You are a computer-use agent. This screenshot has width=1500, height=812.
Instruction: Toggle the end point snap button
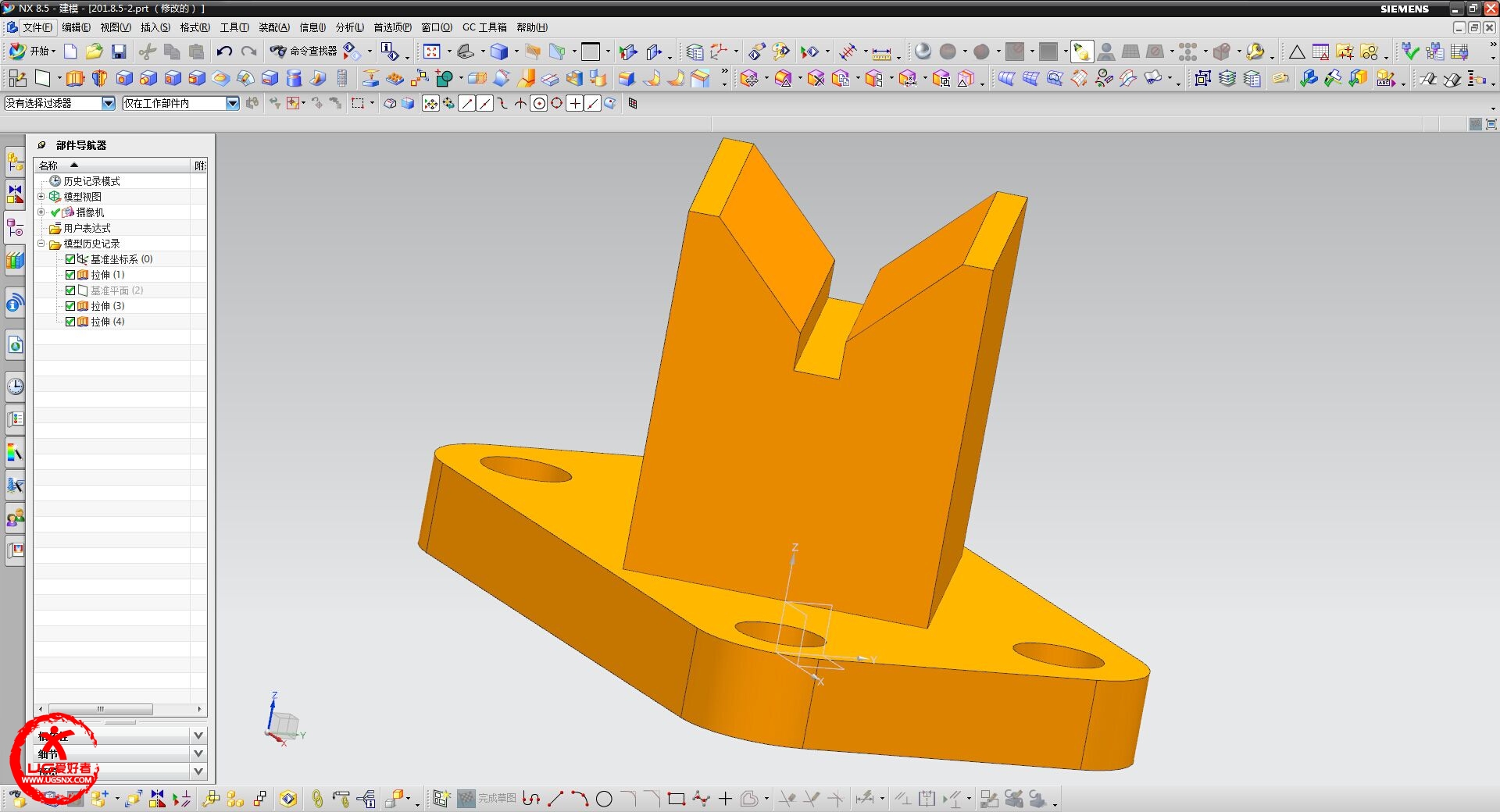[466, 103]
